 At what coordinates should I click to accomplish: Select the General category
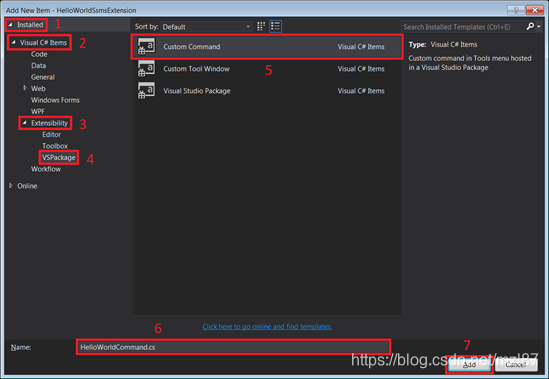(x=43, y=77)
